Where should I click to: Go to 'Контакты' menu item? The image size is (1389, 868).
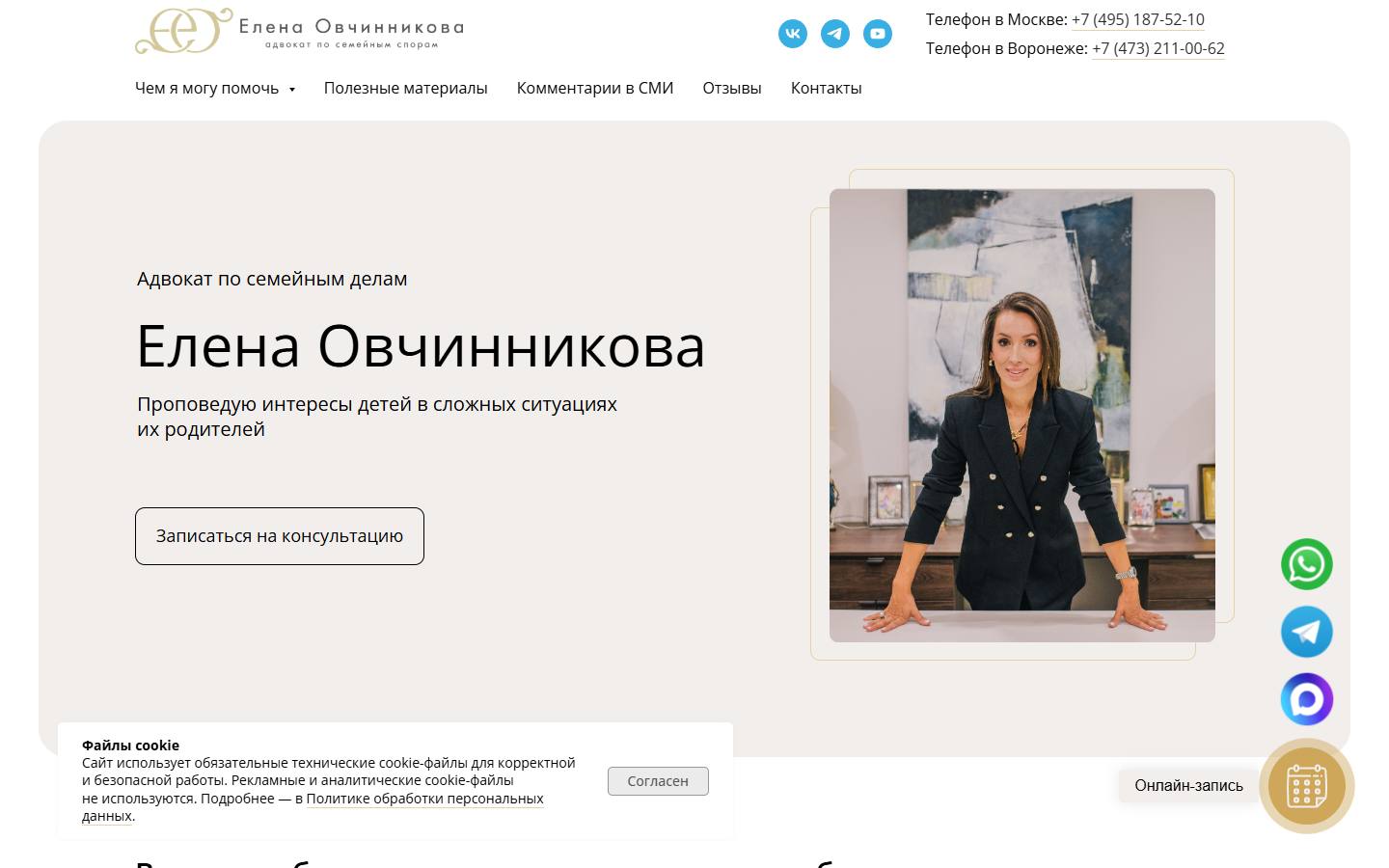pos(827,88)
